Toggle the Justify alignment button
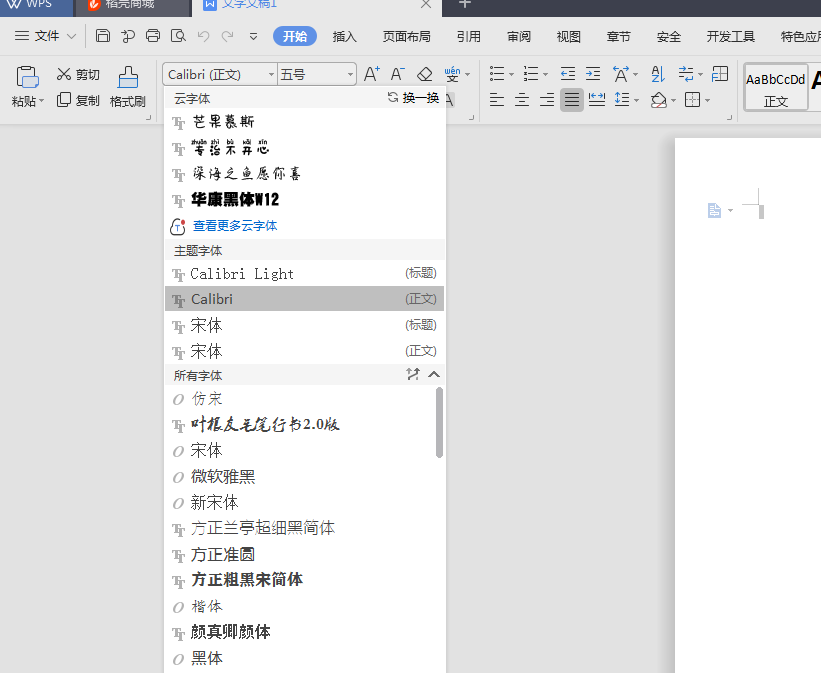 572,100
